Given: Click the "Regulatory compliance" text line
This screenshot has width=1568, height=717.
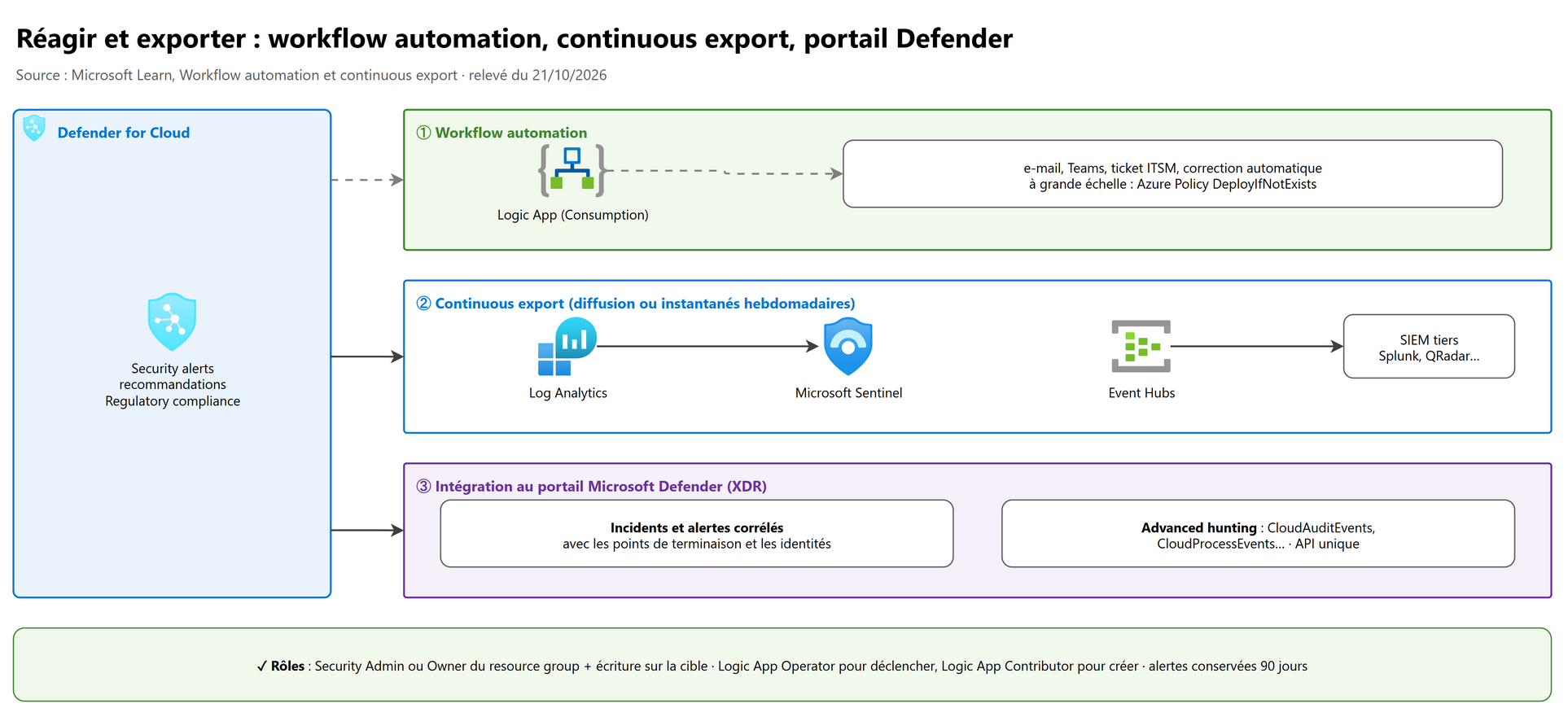Looking at the screenshot, I should 173,401.
